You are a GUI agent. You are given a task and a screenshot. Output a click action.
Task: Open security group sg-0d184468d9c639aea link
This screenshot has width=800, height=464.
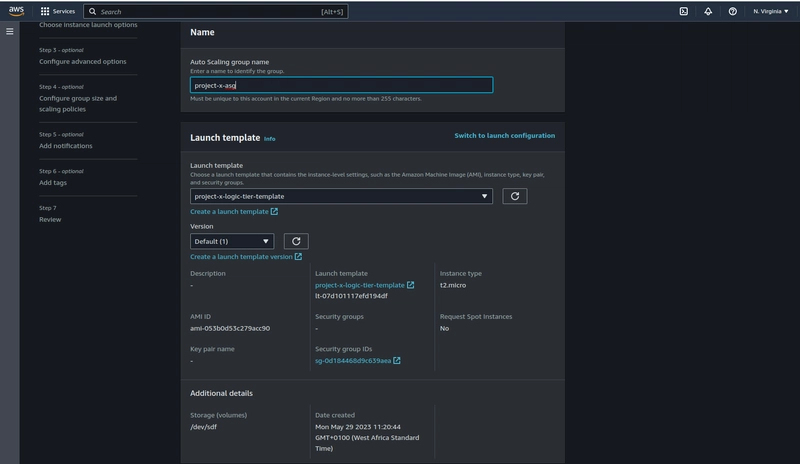[353, 361]
